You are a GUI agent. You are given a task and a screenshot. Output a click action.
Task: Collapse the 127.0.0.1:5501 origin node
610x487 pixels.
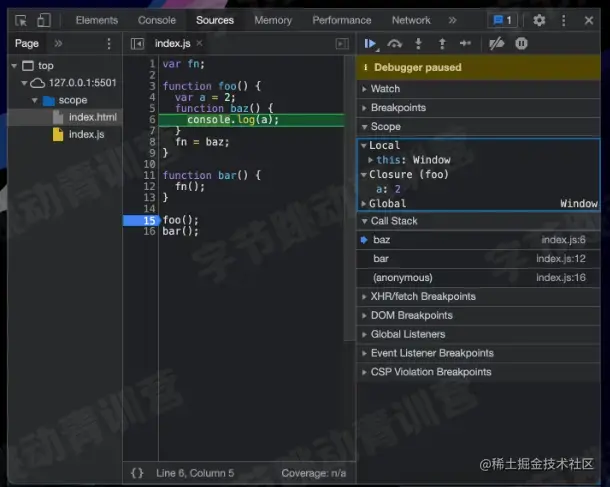25,83
